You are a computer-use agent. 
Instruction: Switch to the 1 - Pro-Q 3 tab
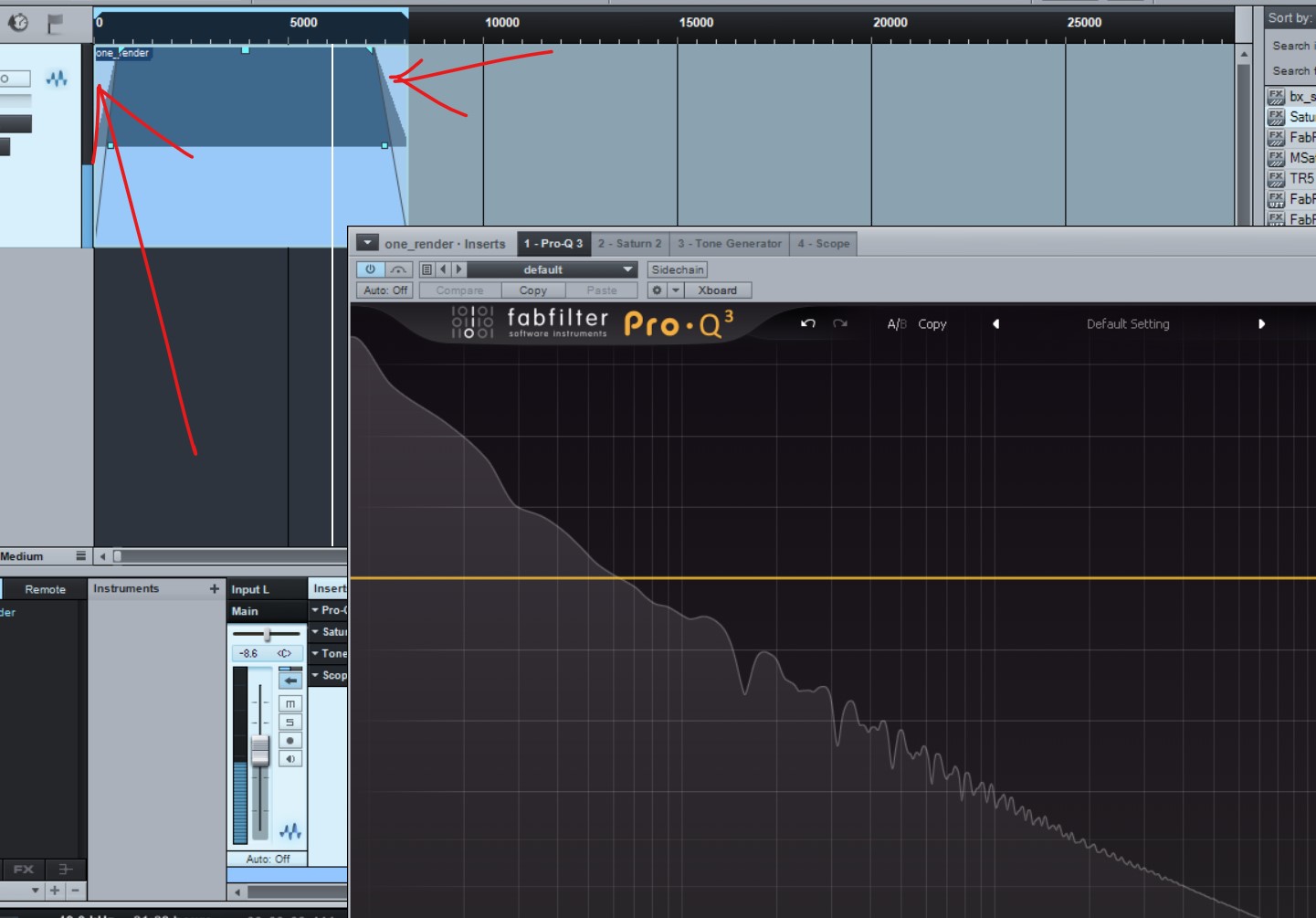coord(553,244)
